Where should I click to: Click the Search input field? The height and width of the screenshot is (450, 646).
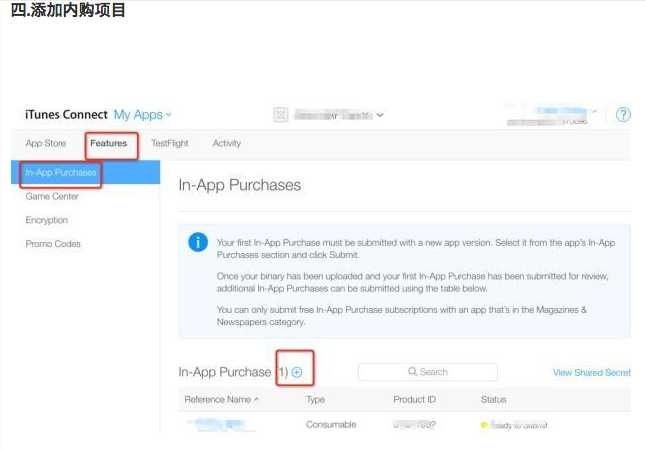click(428, 372)
